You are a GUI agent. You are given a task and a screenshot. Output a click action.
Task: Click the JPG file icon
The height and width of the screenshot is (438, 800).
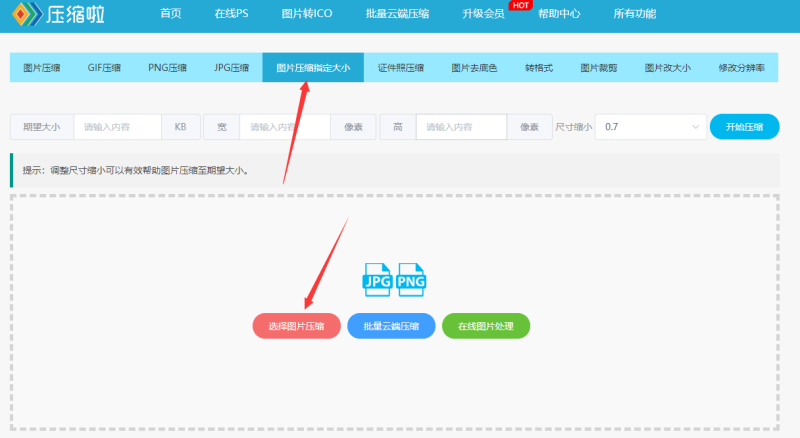pyautogui.click(x=377, y=280)
